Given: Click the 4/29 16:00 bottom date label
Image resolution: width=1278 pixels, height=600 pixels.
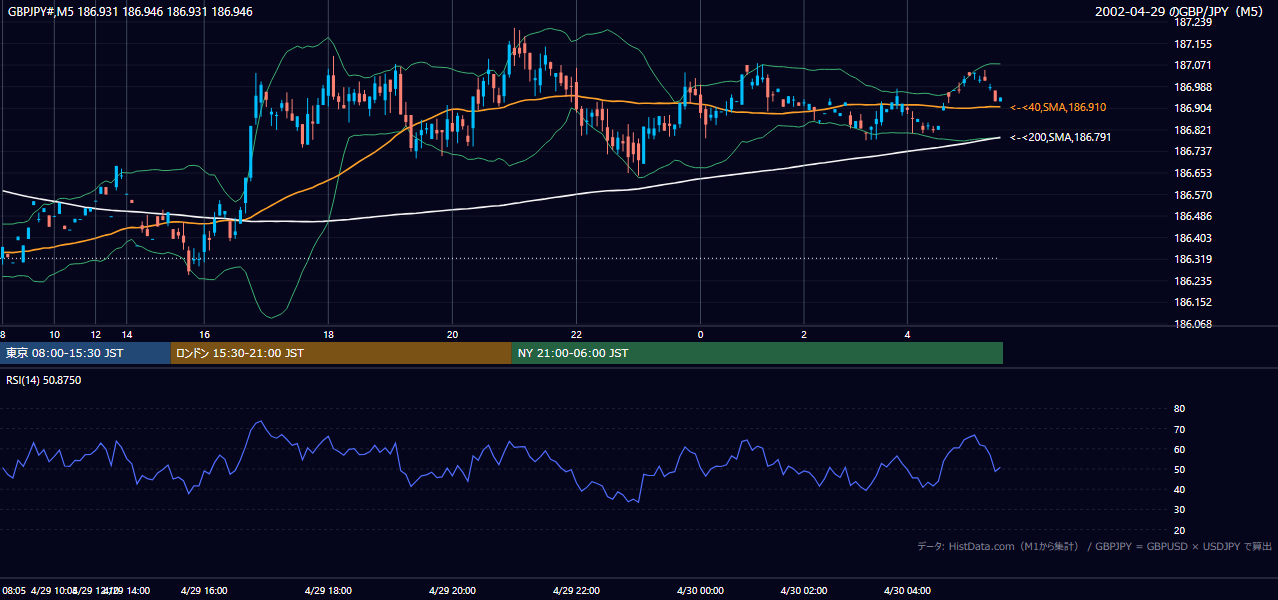Looking at the screenshot, I should [x=204, y=591].
